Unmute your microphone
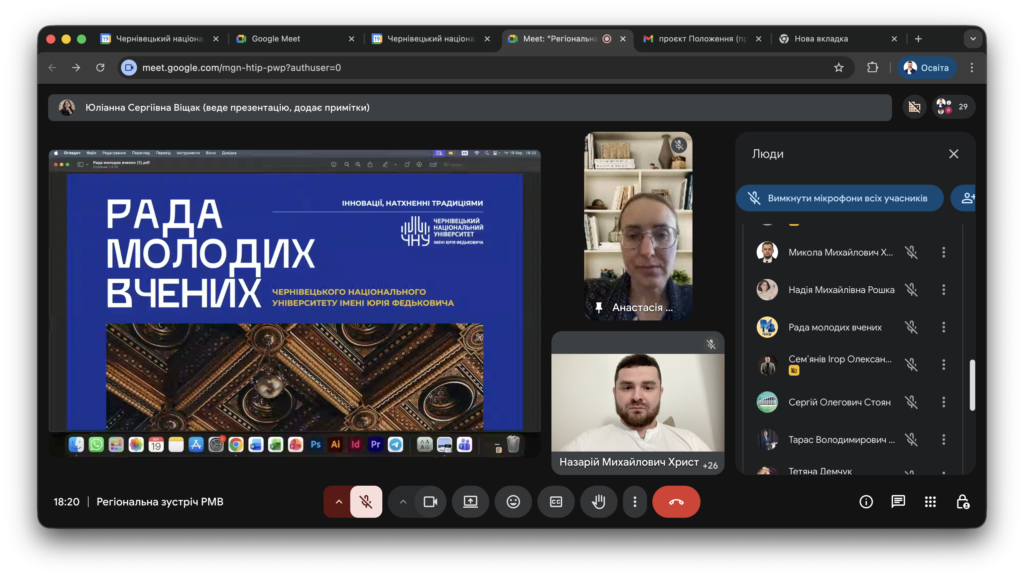1024x578 pixels. pyautogui.click(x=366, y=502)
